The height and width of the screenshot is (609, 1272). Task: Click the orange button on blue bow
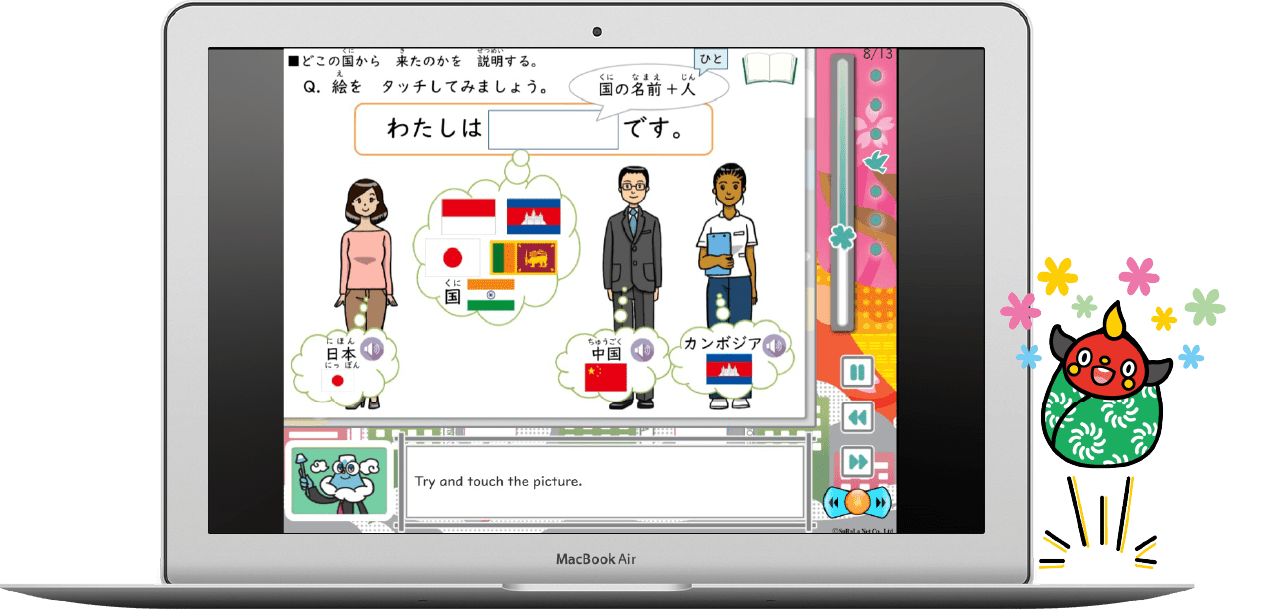855,501
